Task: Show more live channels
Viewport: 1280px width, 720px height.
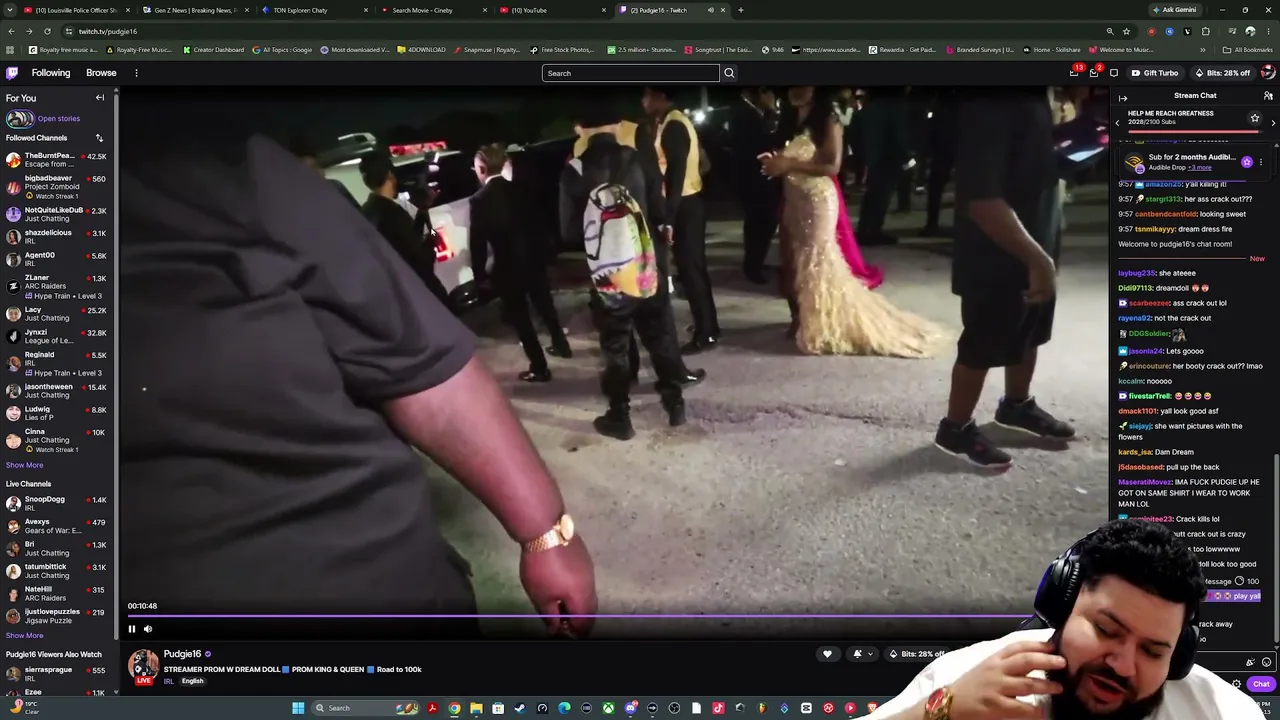Action: point(24,636)
